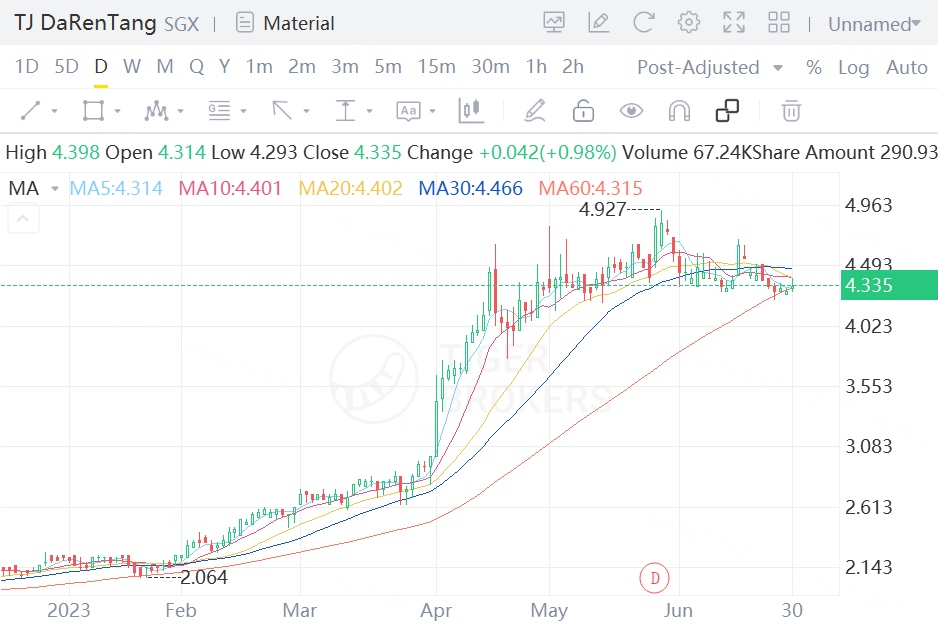938x624 pixels.
Task: Click the Material link
Action: [x=299, y=23]
